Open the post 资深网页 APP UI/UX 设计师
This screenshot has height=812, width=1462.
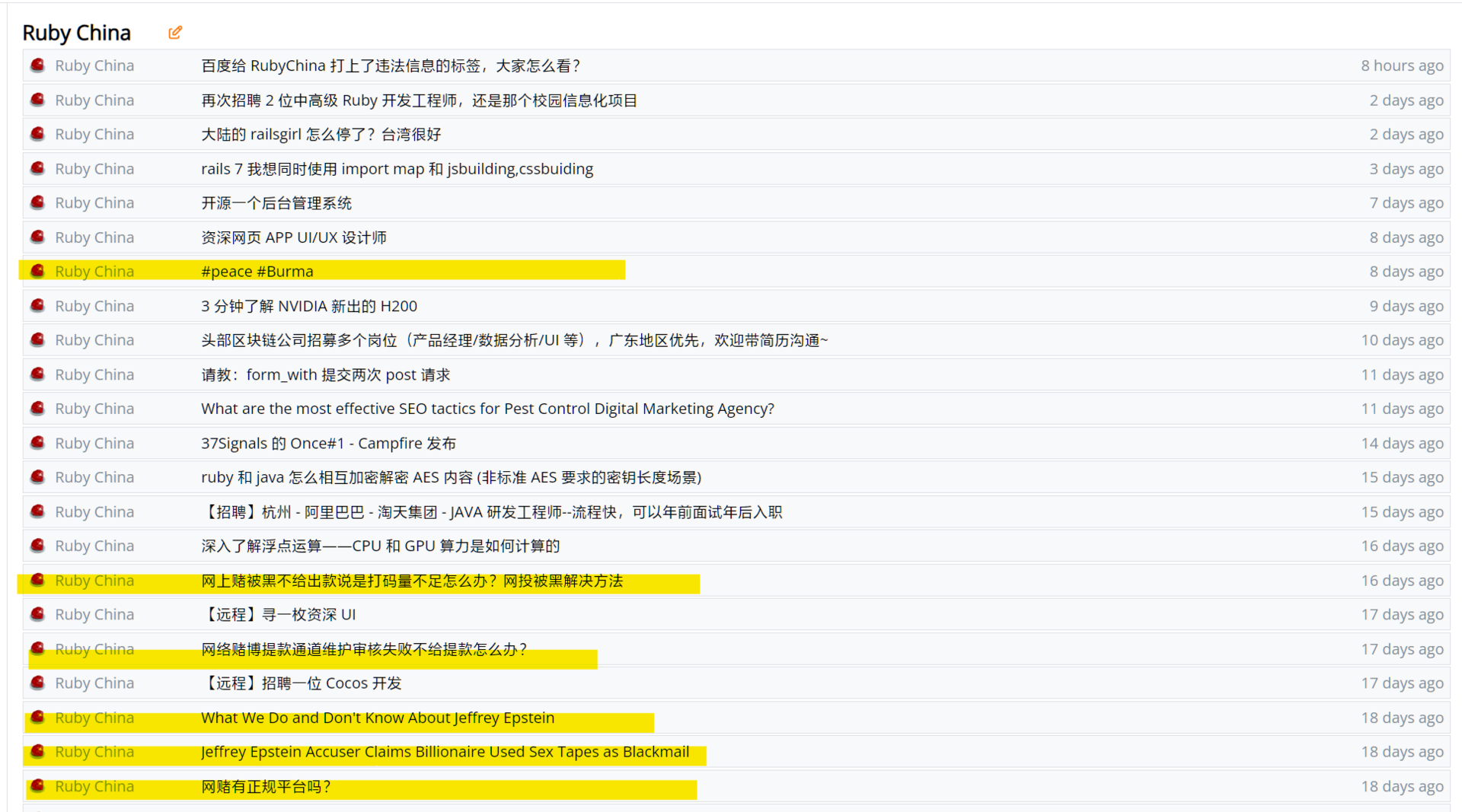coord(294,237)
